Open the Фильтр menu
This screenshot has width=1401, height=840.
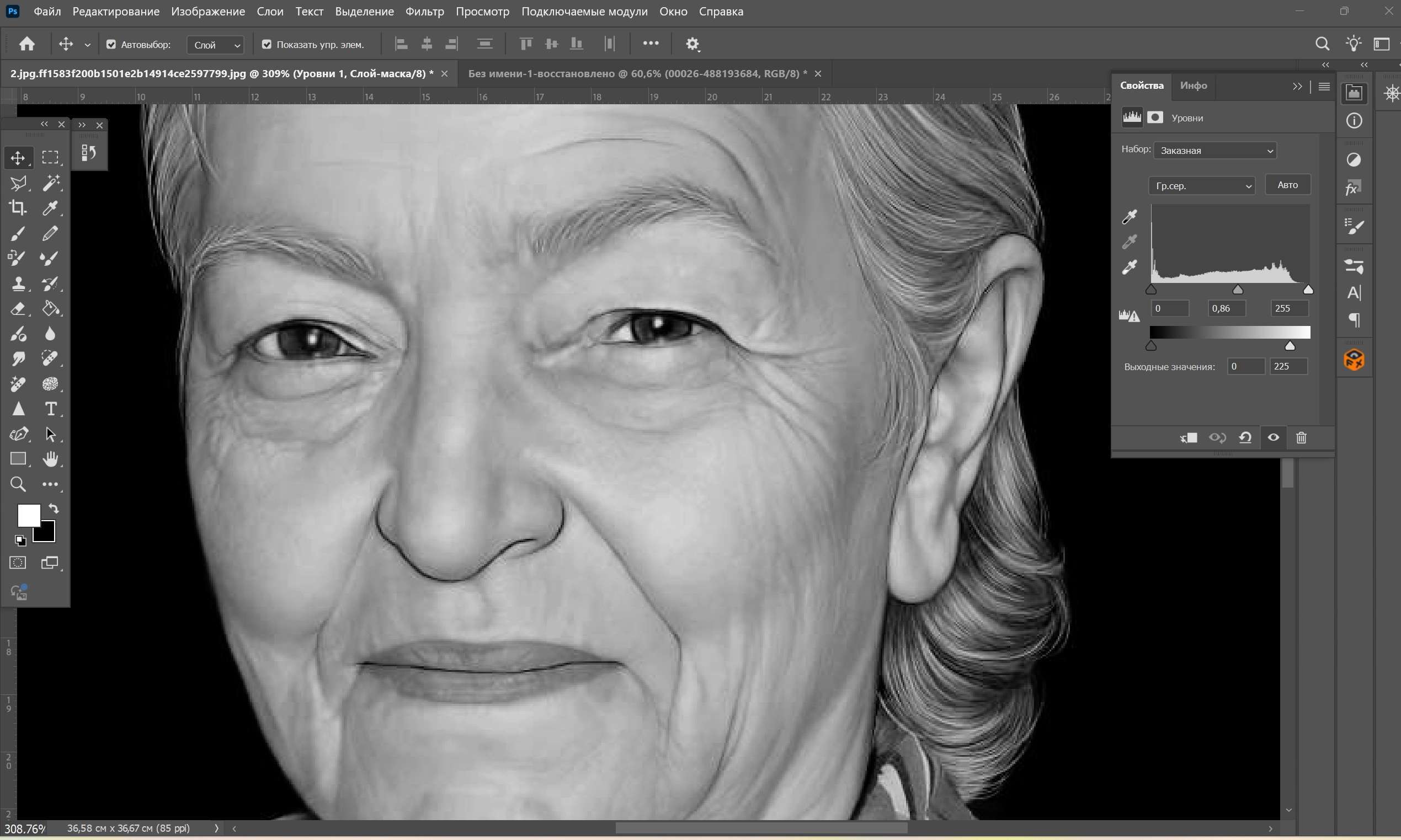coord(424,12)
